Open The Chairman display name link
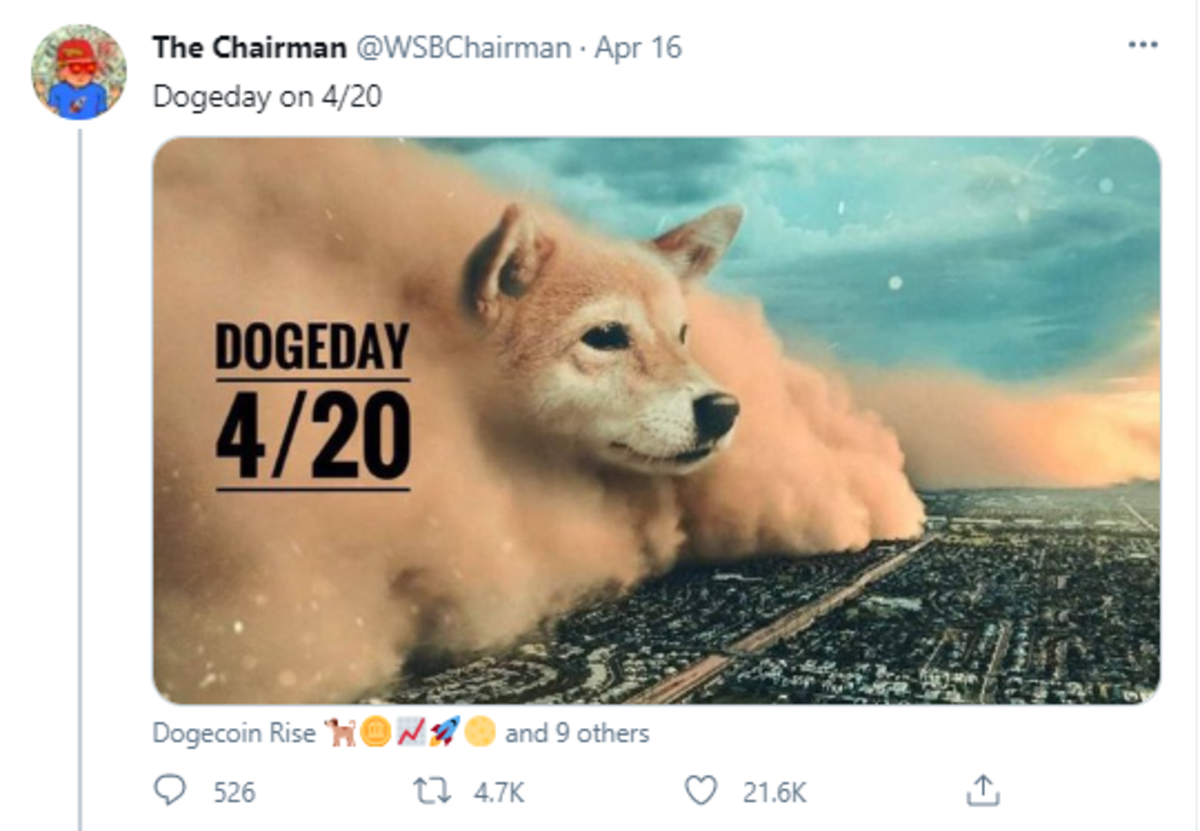The height and width of the screenshot is (831, 1200). tap(249, 48)
